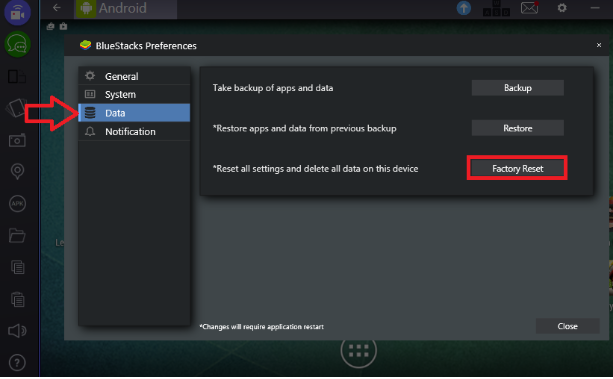Open the help question mark icon
Screen dimensions: 613x379
17,363
